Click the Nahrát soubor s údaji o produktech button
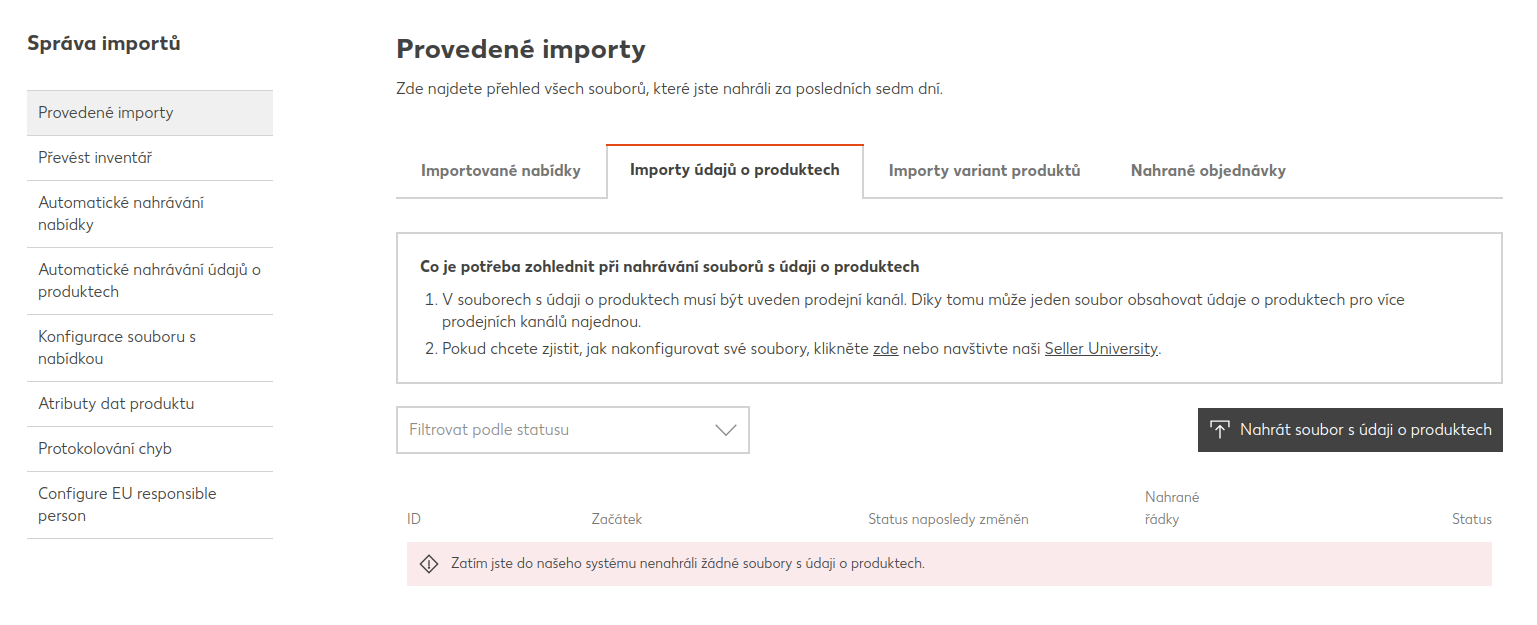 click(x=1350, y=430)
